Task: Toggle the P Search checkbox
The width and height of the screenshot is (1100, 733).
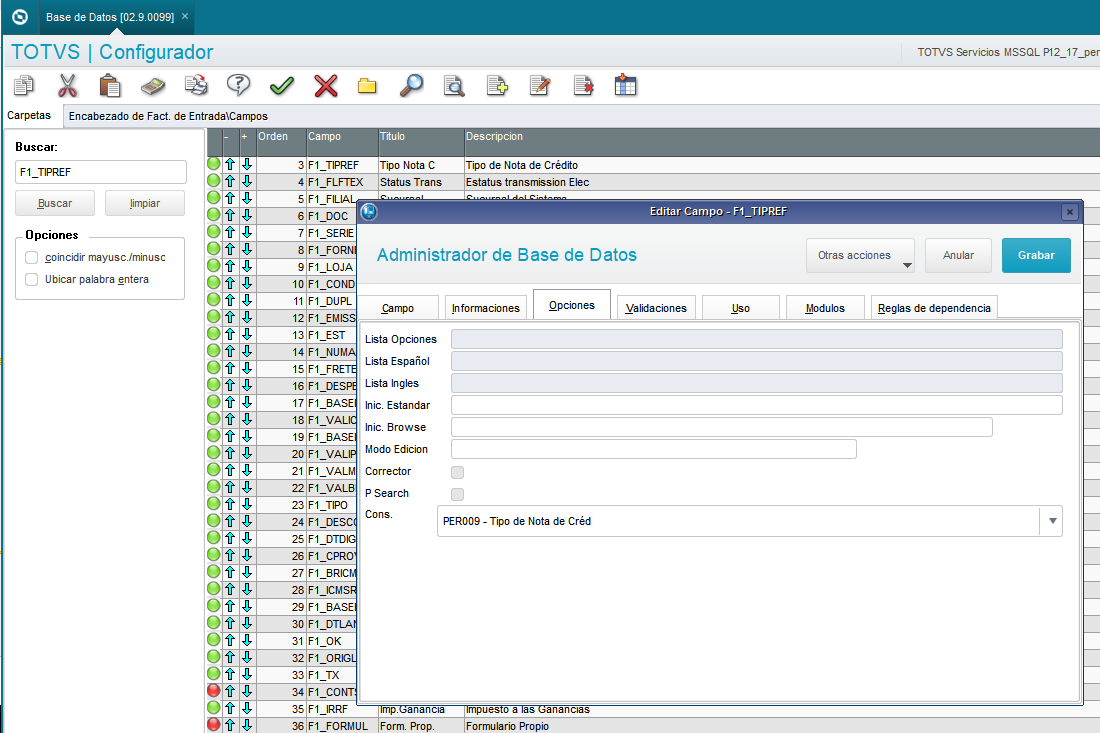Action: pyautogui.click(x=457, y=494)
